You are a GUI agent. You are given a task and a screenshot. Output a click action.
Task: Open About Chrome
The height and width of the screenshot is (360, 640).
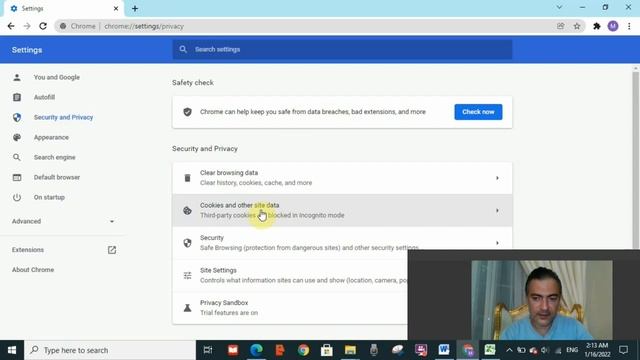click(33, 270)
